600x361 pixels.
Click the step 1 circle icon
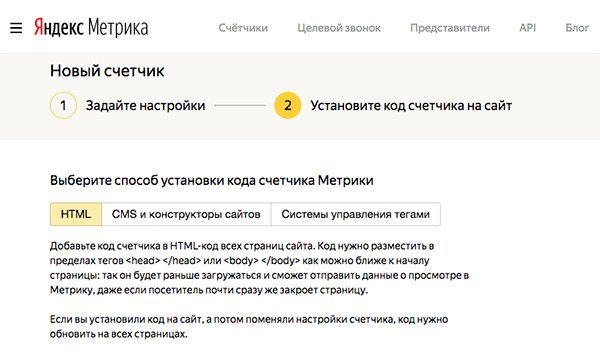tap(63, 105)
